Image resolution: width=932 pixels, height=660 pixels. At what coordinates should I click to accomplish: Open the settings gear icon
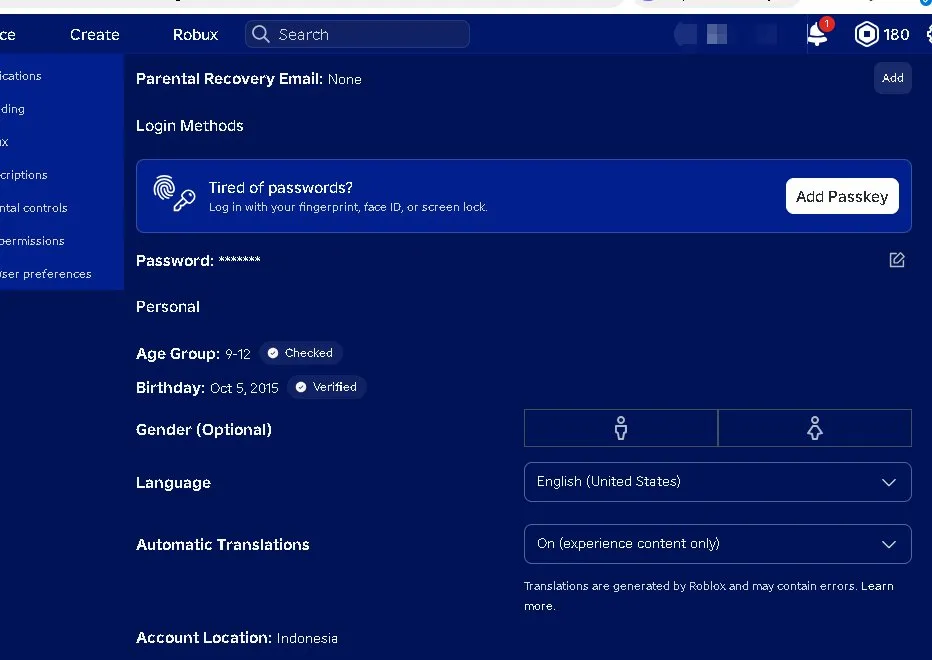928,34
